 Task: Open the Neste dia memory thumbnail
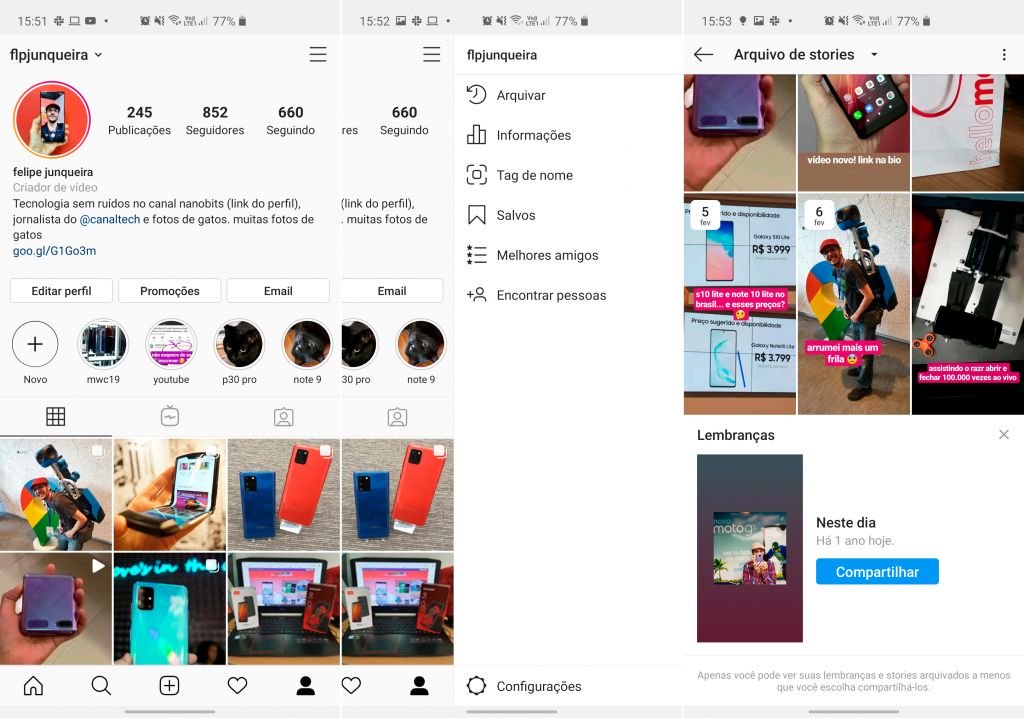pyautogui.click(x=750, y=548)
